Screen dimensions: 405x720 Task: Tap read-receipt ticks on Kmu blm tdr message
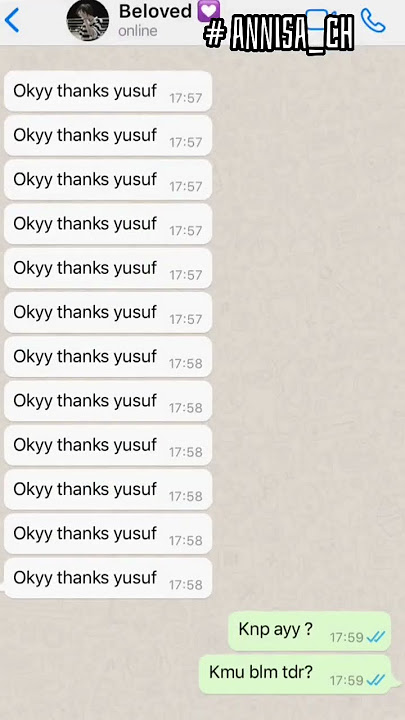[376, 680]
